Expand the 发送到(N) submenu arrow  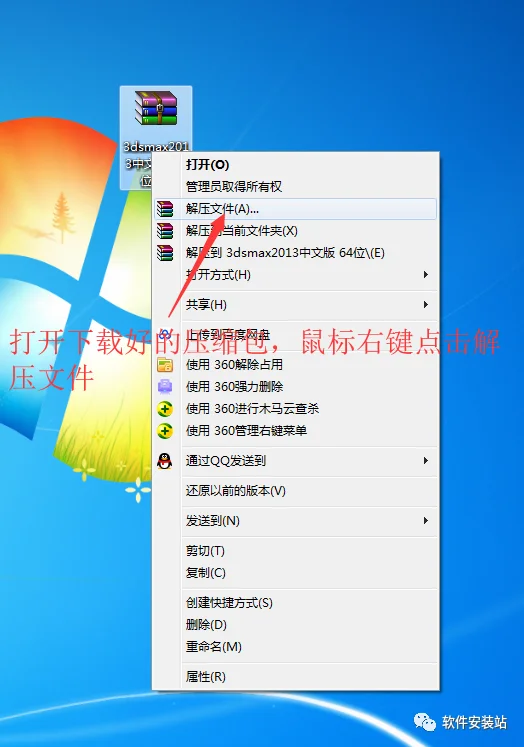click(426, 521)
